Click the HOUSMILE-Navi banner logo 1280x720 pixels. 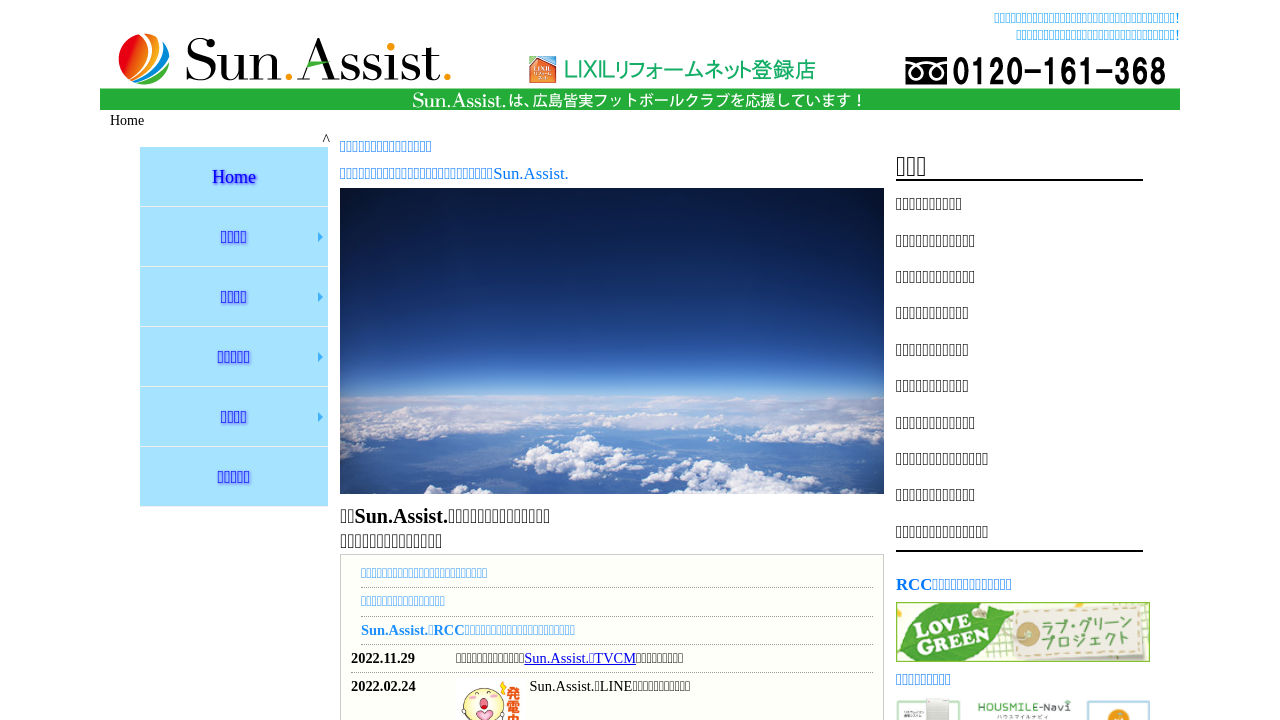[x=1023, y=709]
